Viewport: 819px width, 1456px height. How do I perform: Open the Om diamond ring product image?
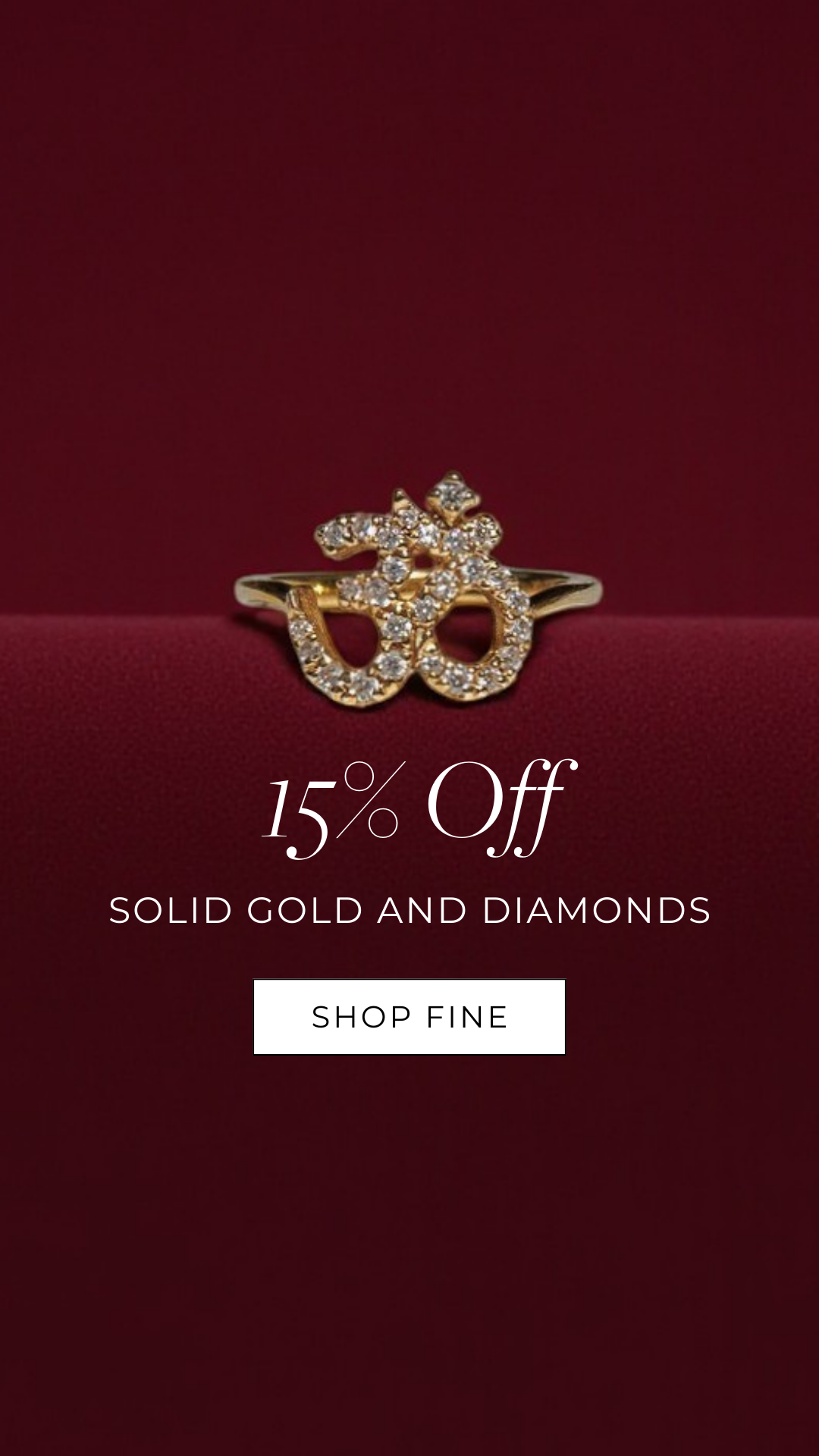pos(418,588)
